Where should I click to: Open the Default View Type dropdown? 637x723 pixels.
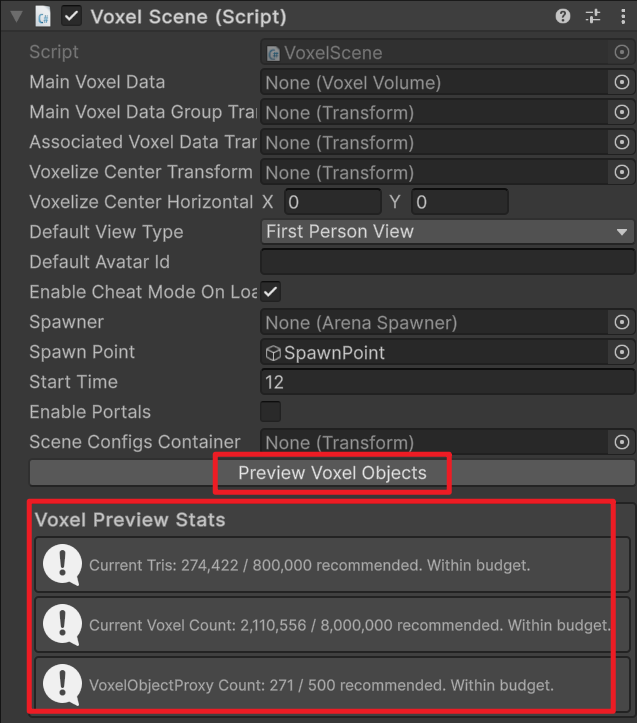click(x=448, y=231)
